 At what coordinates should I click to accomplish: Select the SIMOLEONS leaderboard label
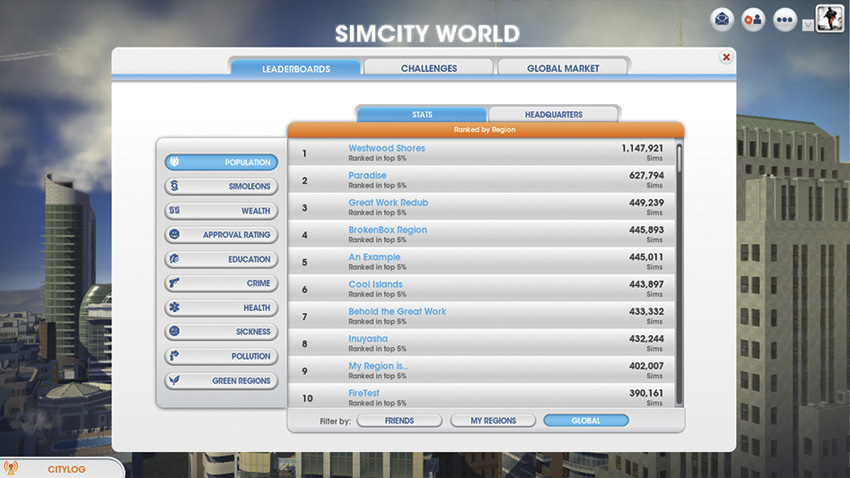point(249,186)
